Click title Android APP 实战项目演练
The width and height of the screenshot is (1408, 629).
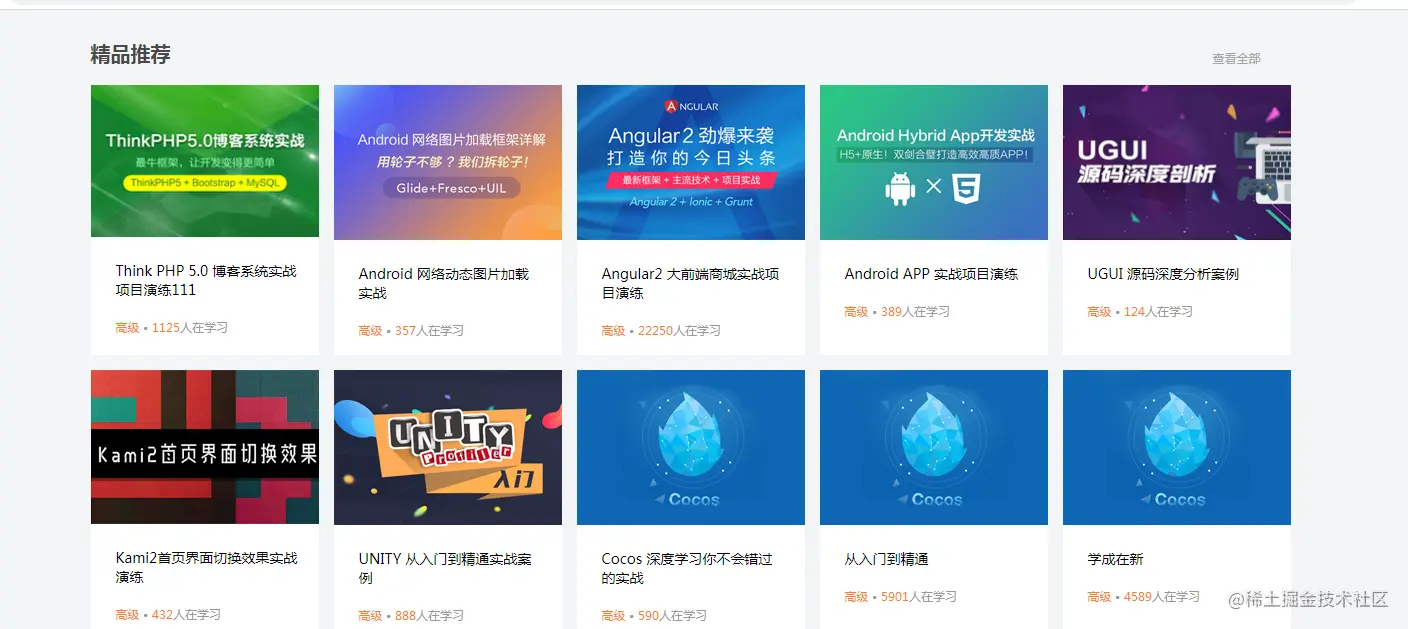tap(931, 274)
